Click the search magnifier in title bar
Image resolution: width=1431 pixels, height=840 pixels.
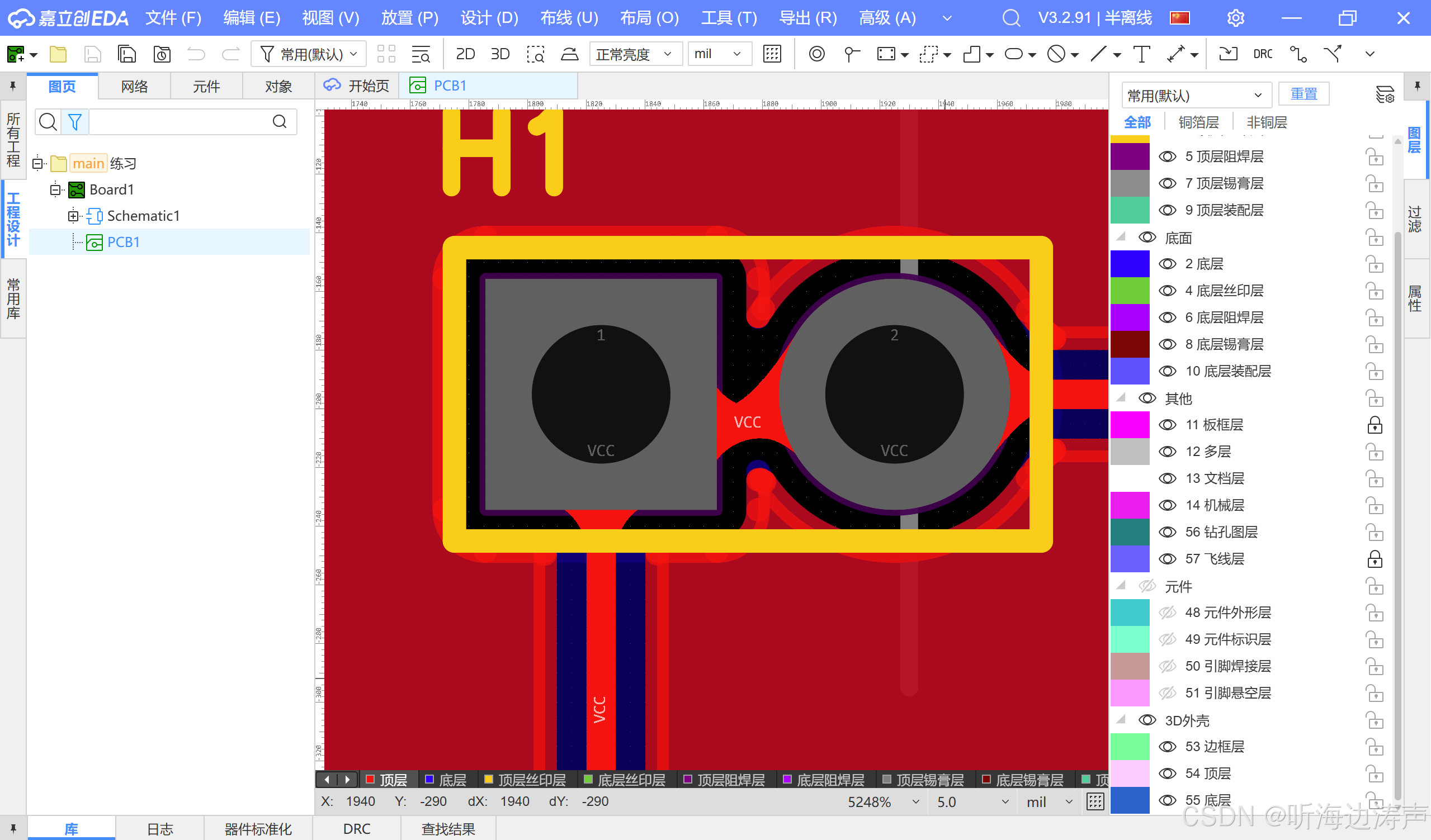[x=1011, y=18]
